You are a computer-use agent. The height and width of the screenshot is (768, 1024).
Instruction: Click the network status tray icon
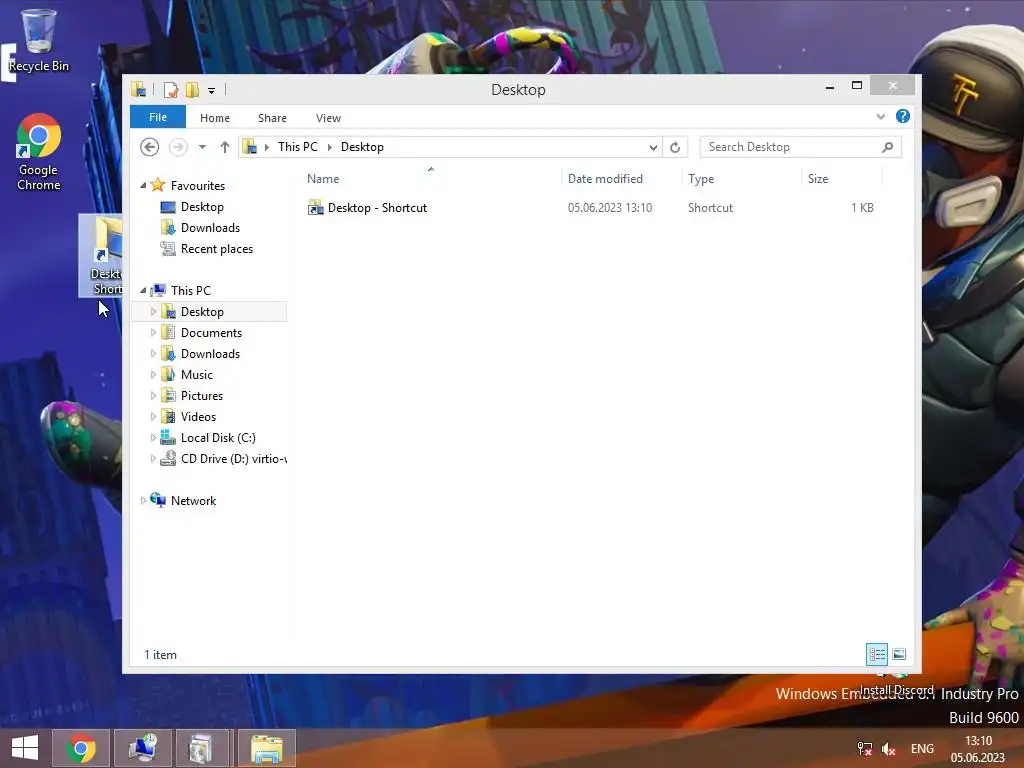click(865, 749)
